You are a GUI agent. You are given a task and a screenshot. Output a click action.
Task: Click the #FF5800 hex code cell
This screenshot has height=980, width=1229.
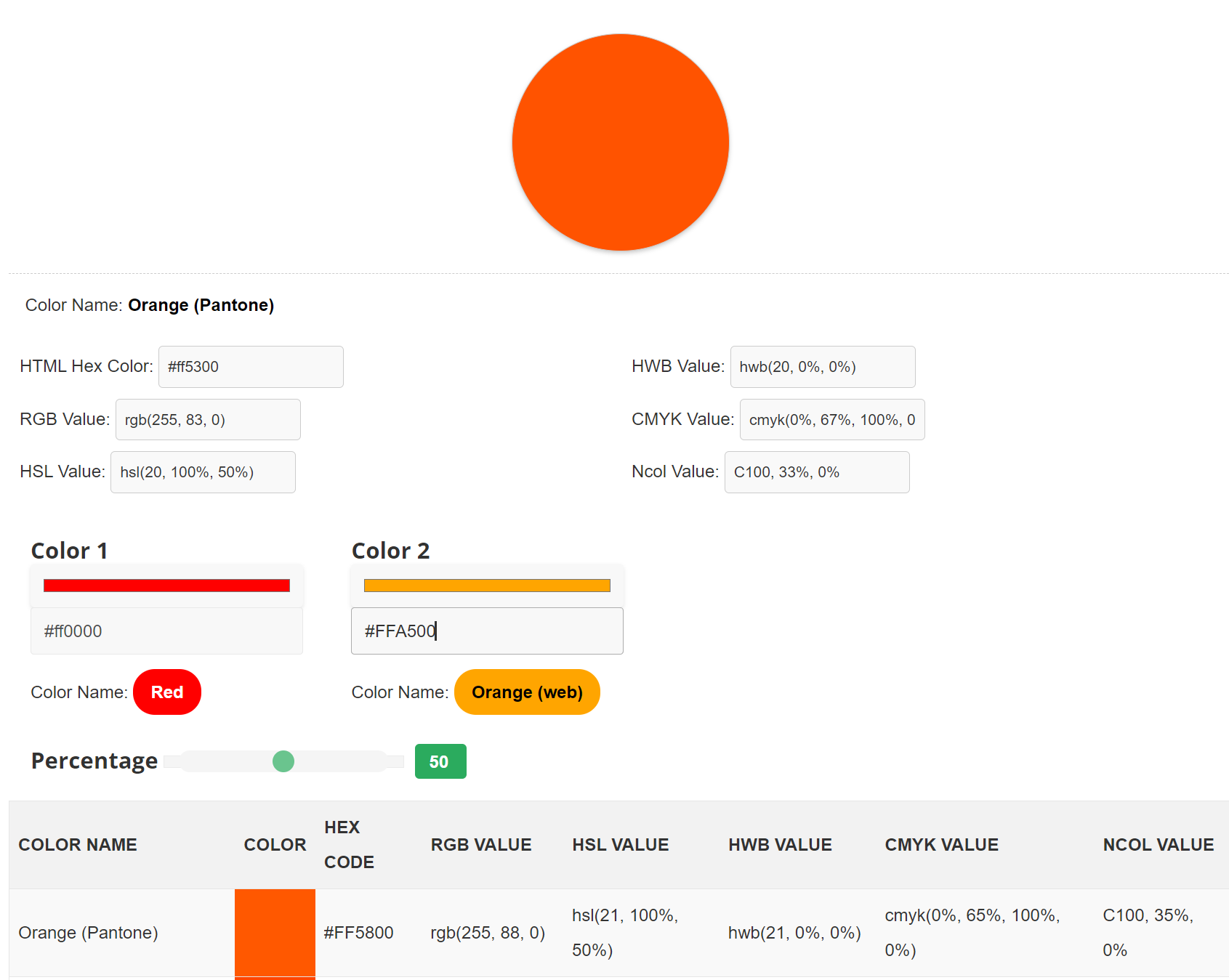[358, 933]
